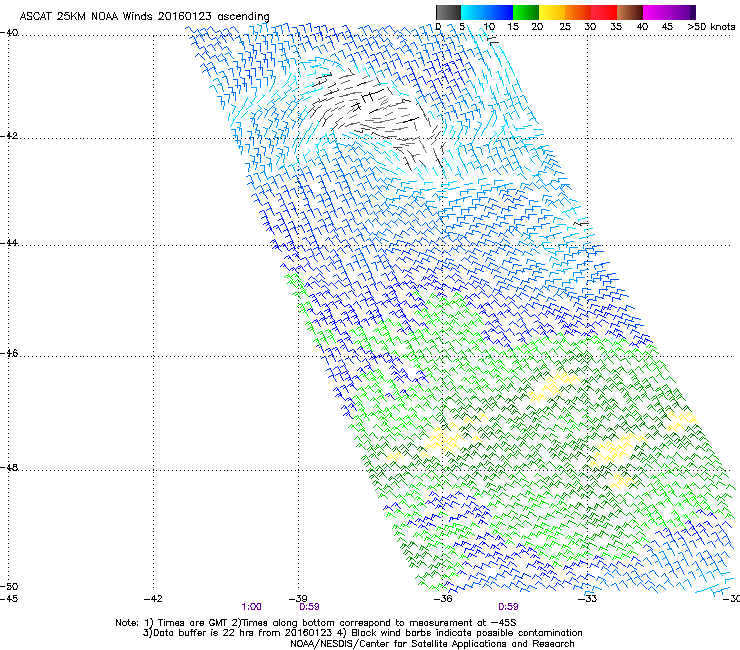
Task: Click the longitude label '-45'
Action: (9, 599)
